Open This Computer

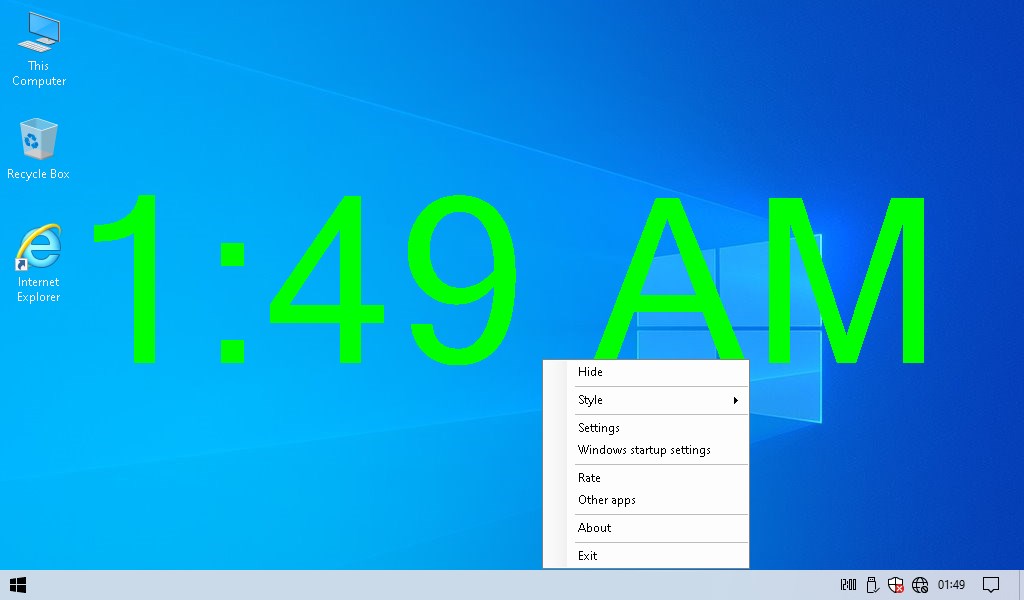pyautogui.click(x=38, y=45)
